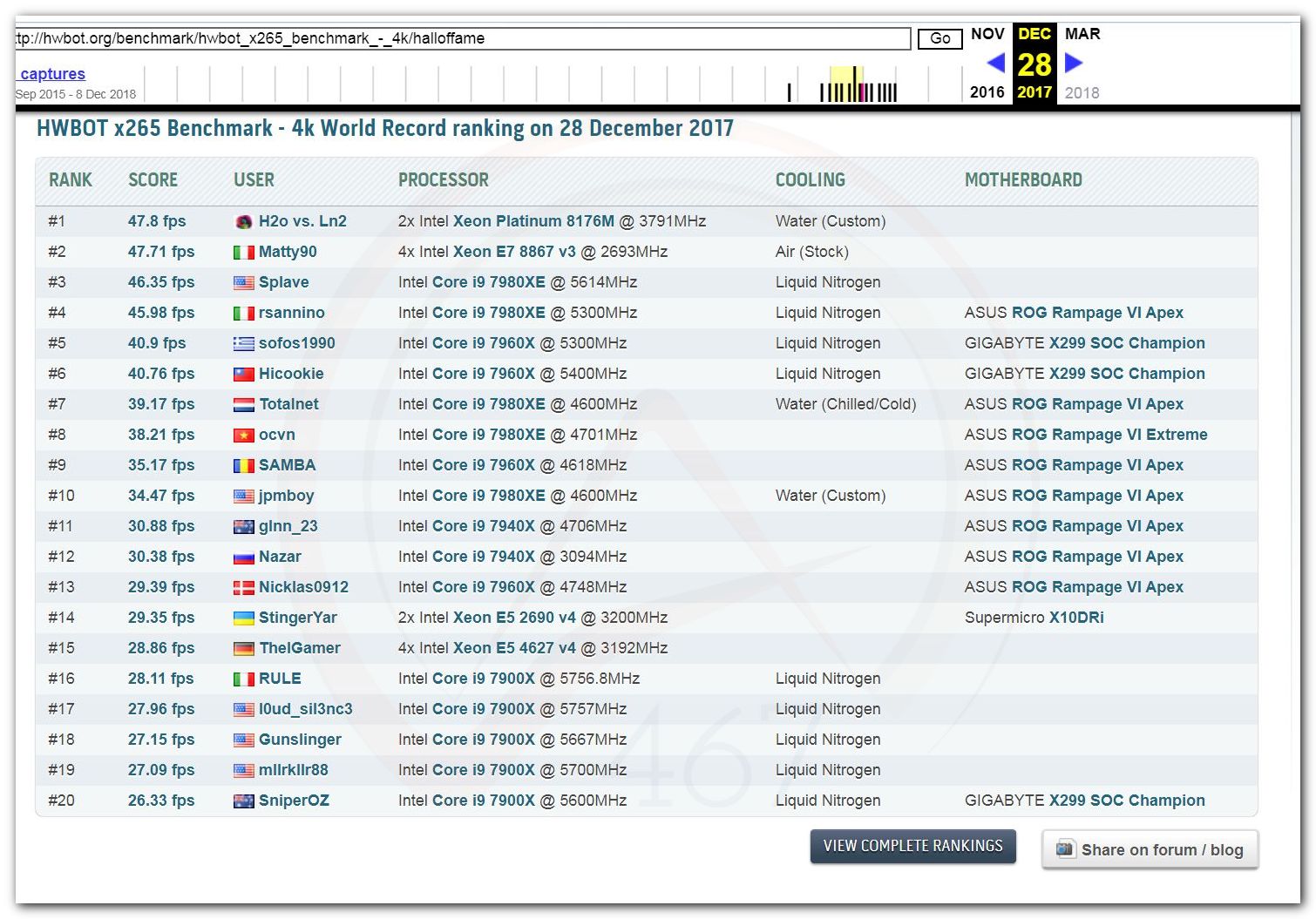Go to next capture arrow
This screenshot has width=1316, height=919.
point(1074,63)
